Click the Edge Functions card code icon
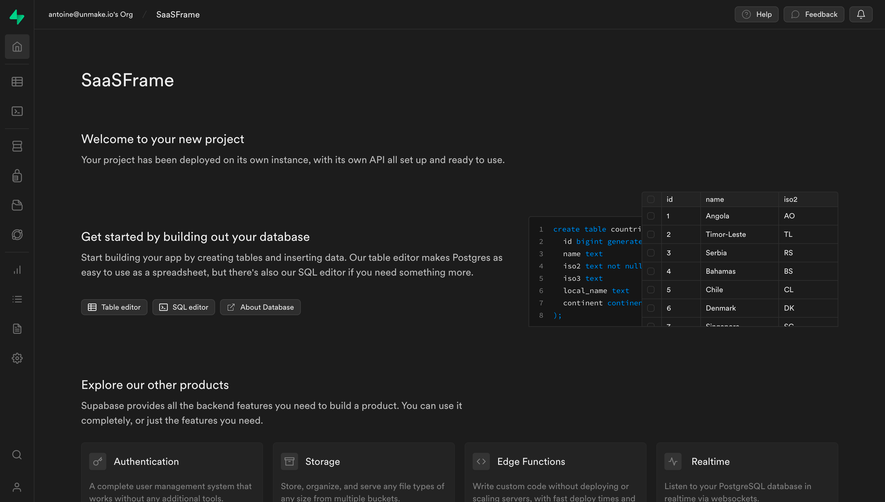885x502 pixels. click(481, 461)
